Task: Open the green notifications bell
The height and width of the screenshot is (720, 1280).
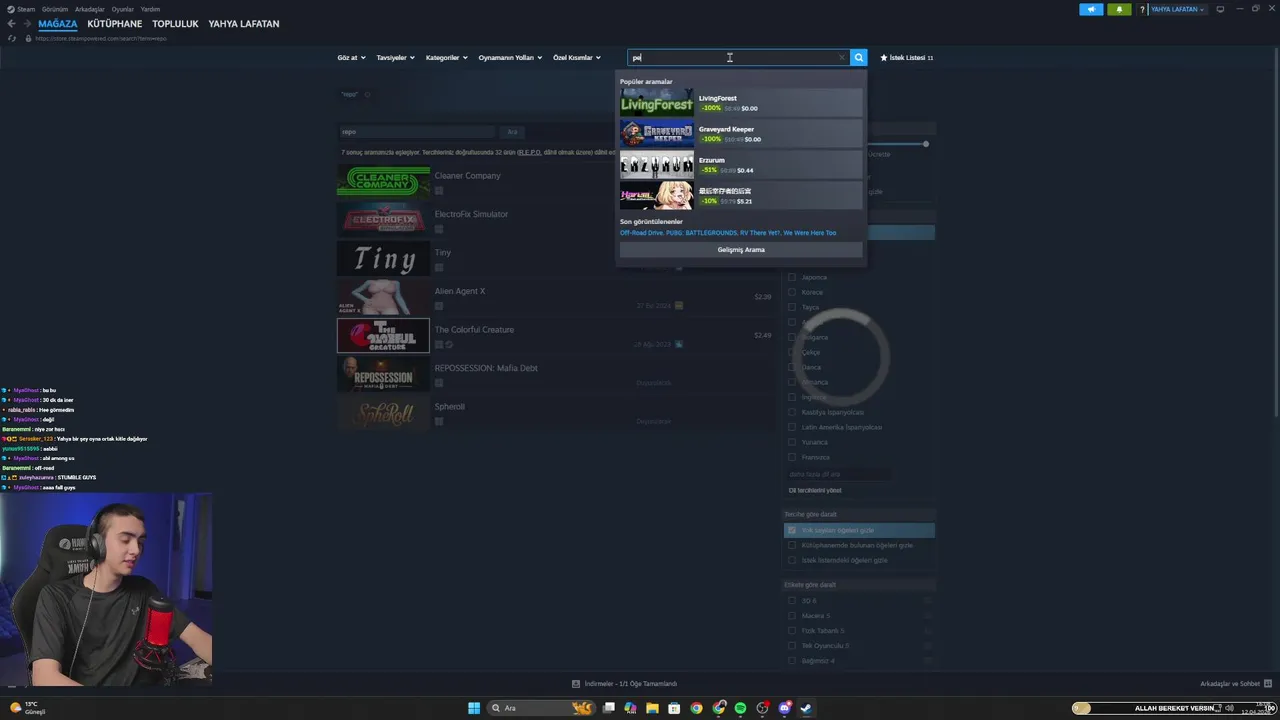Action: (x=1119, y=9)
